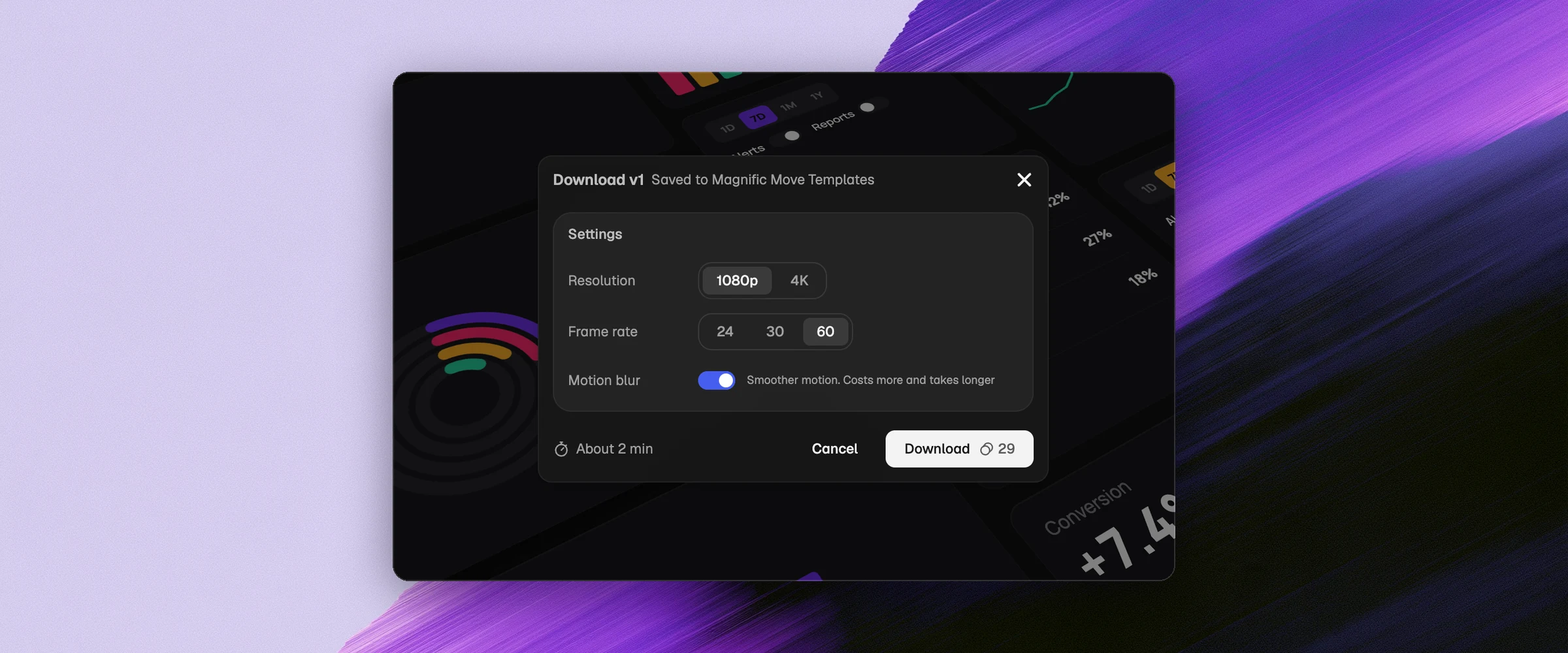The height and width of the screenshot is (653, 1568).
Task: Click the 'Download v1' dialog title
Action: tap(598, 180)
